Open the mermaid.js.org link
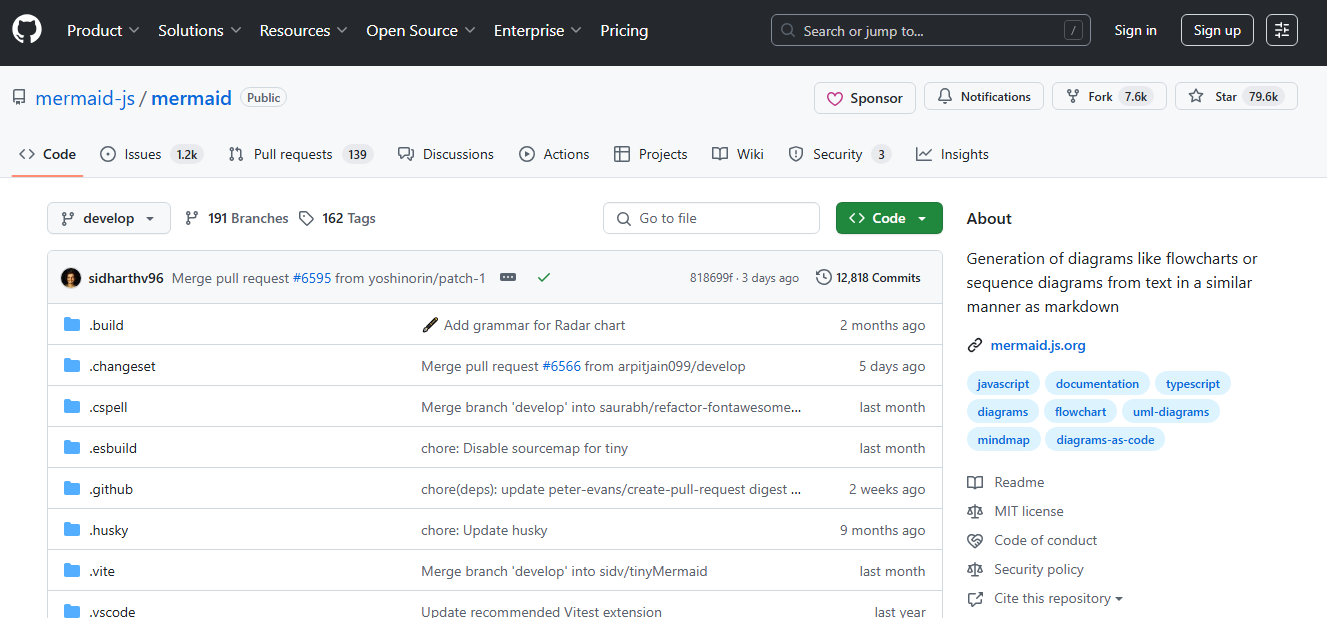Screen dimensions: 1327x618 coord(1038,345)
